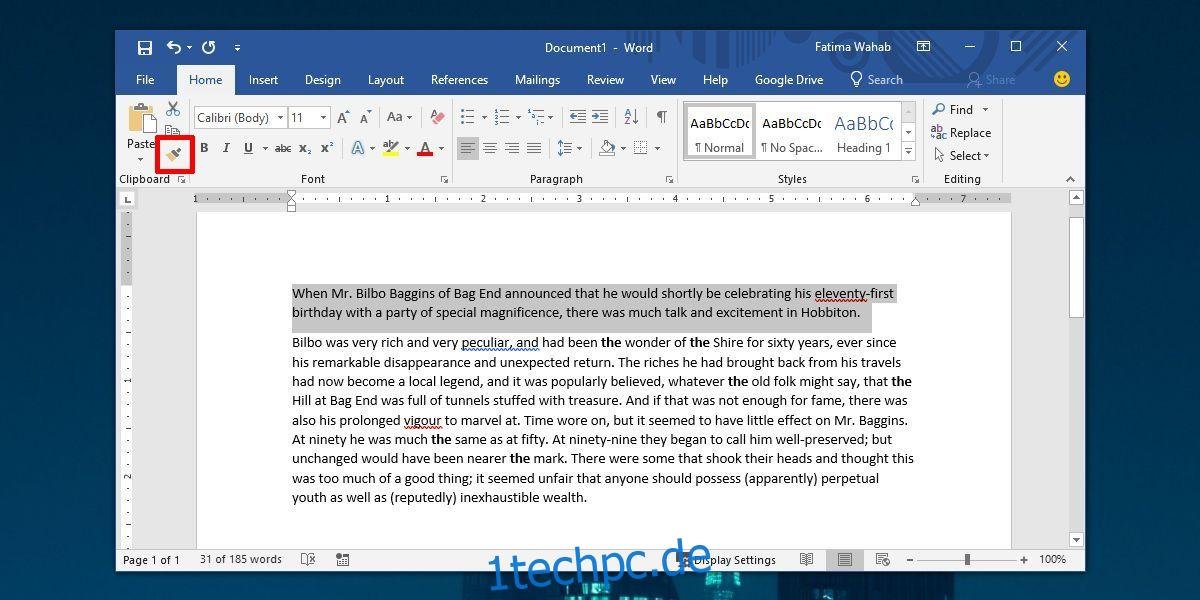Toggle Strikethrough formatting
The image size is (1200, 600).
coord(283,148)
